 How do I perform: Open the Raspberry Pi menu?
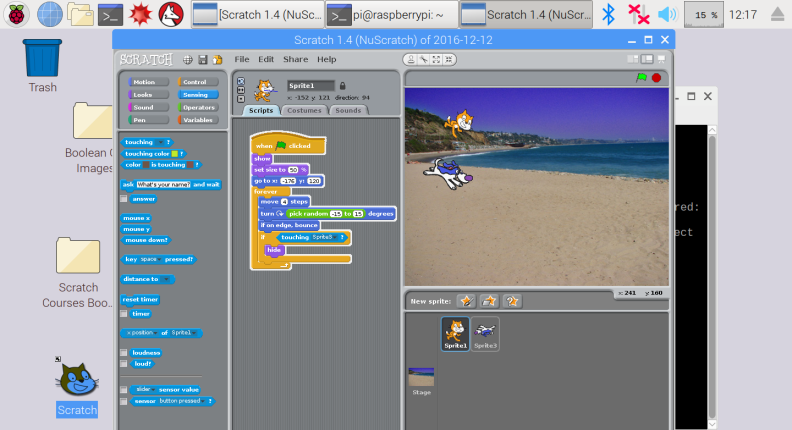(x=16, y=14)
